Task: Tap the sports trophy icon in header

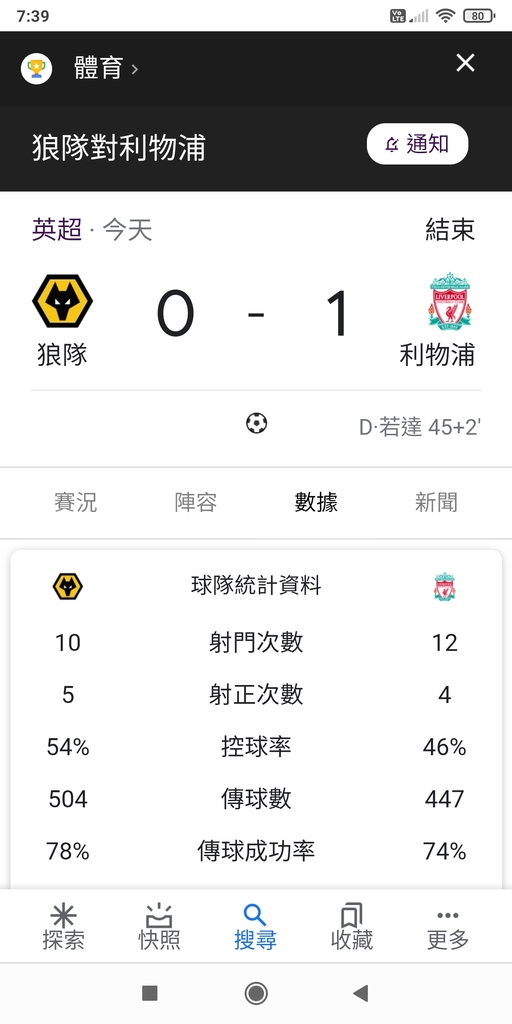Action: pyautogui.click(x=37, y=68)
